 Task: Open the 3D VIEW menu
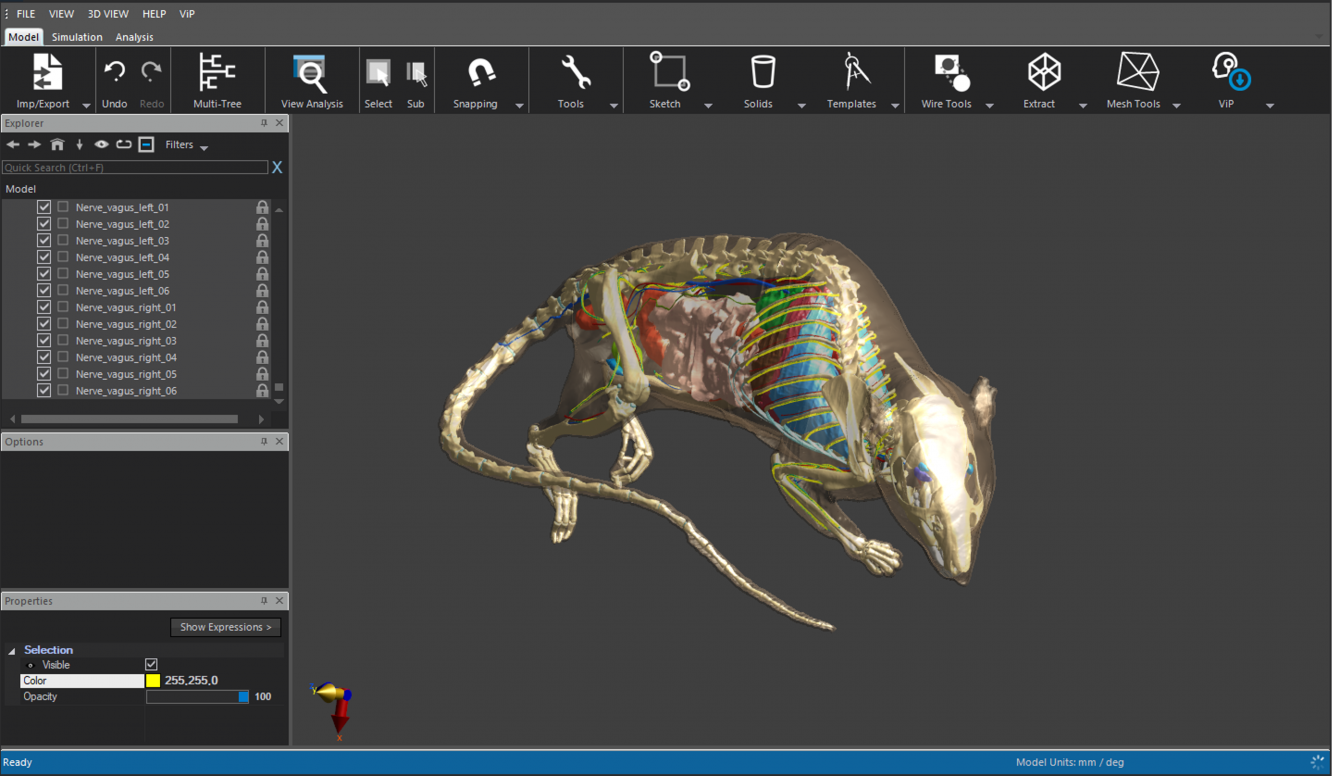pyautogui.click(x=107, y=14)
